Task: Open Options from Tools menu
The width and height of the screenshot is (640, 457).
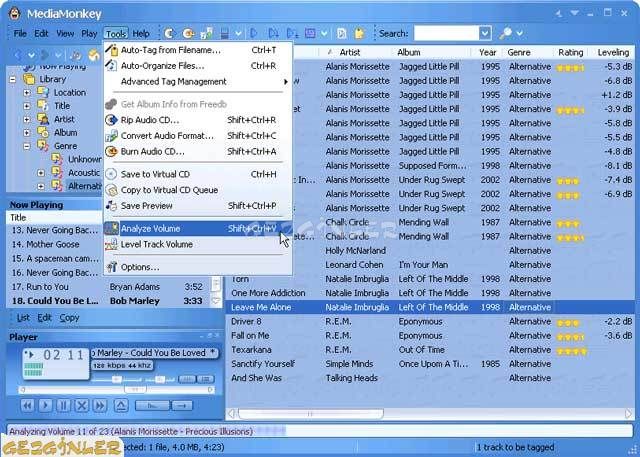Action: click(198, 267)
